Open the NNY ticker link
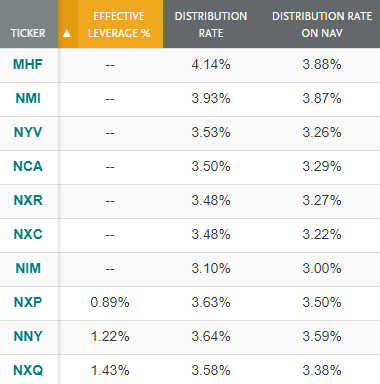Screen dimensions: 380x384 point(28,336)
